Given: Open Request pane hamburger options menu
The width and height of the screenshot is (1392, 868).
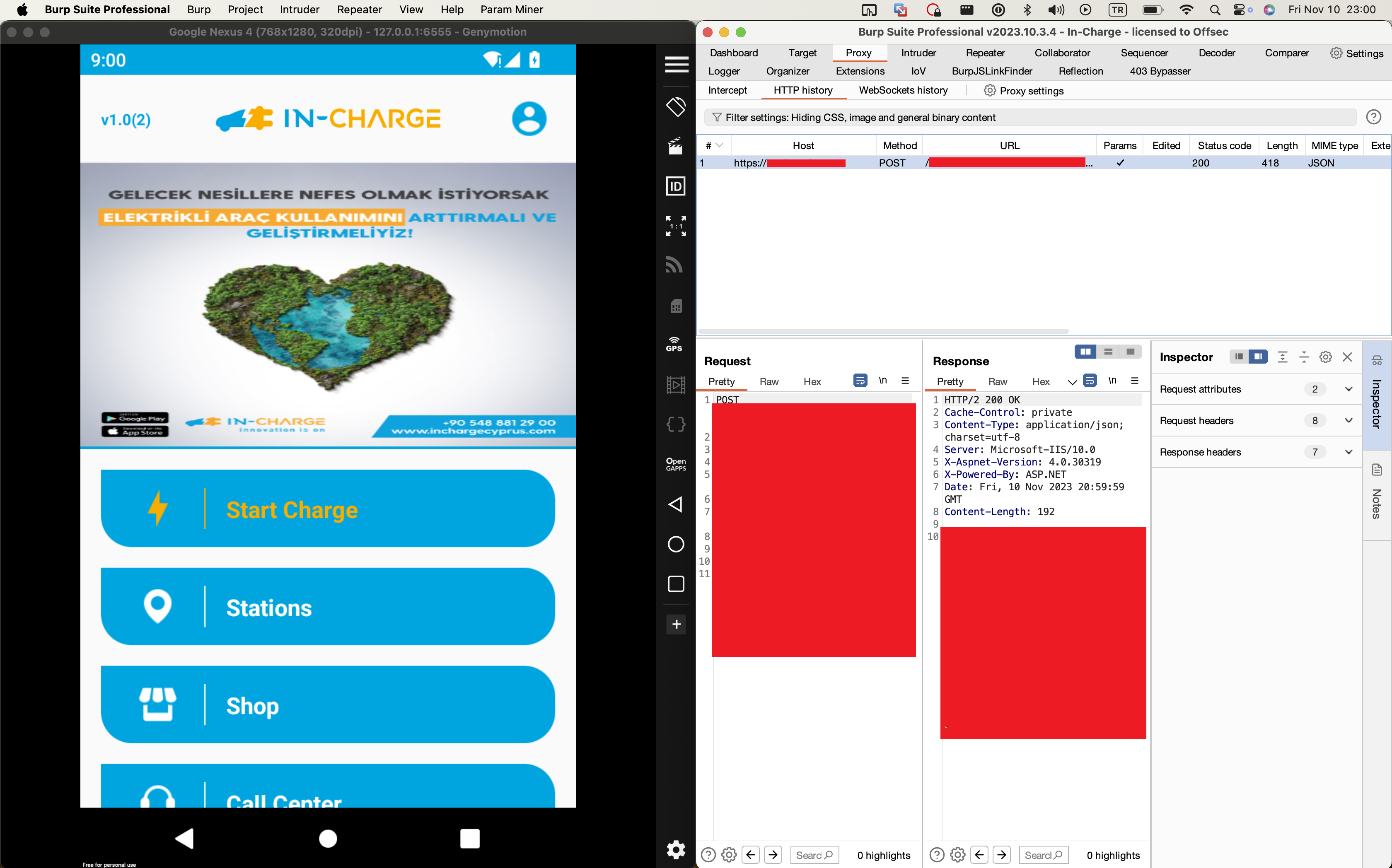Looking at the screenshot, I should coord(905,381).
